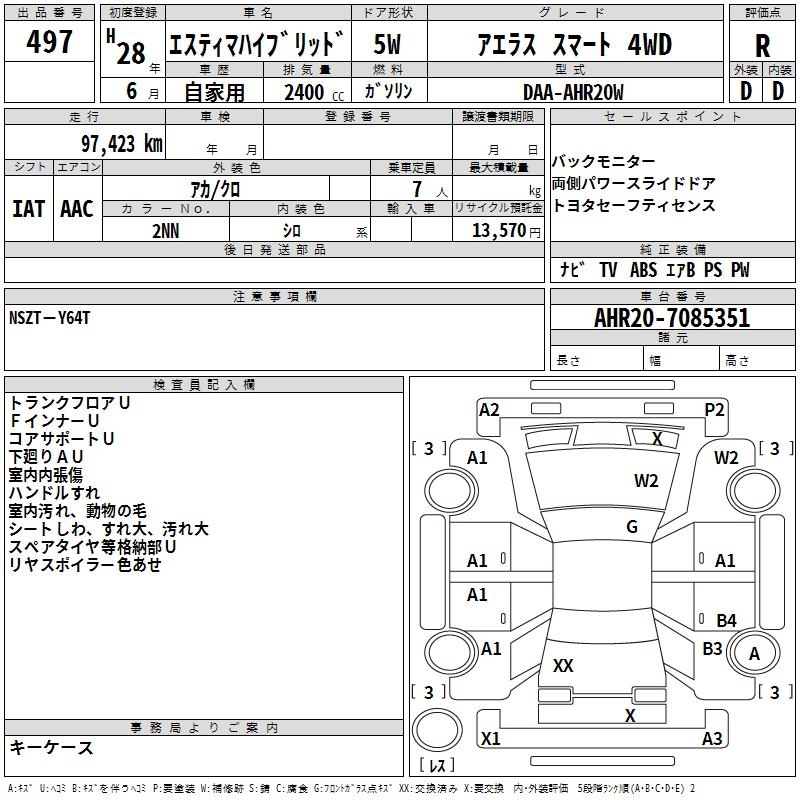Click the A2 mark at diagram corner
The height and width of the screenshot is (800, 800).
(x=489, y=409)
